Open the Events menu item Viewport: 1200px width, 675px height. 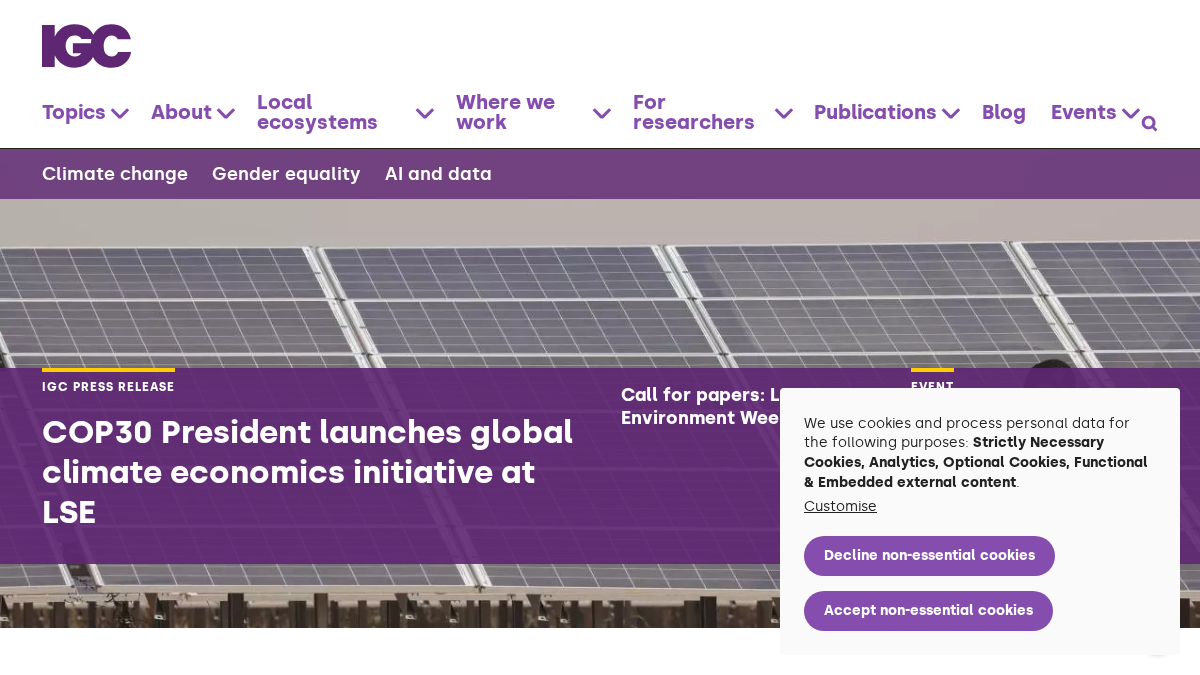coord(1083,113)
